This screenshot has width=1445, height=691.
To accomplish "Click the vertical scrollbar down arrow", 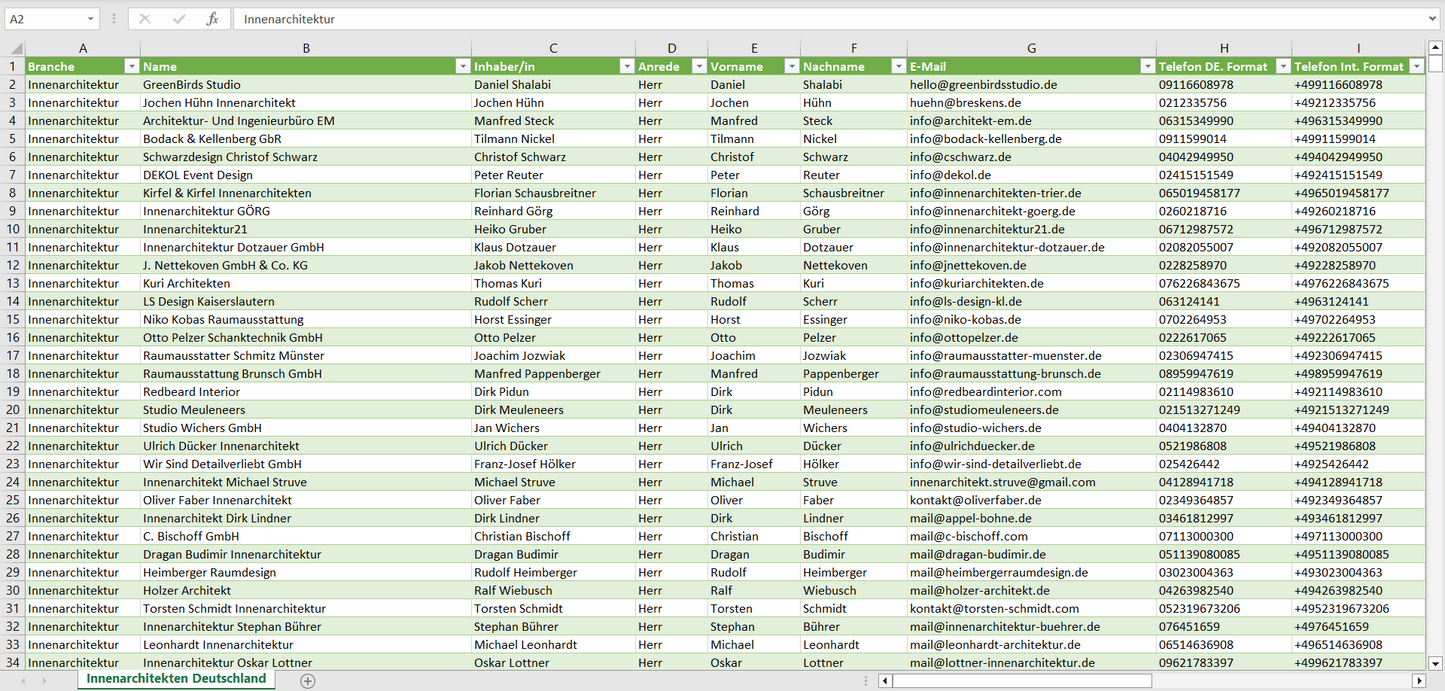I will [x=1436, y=662].
